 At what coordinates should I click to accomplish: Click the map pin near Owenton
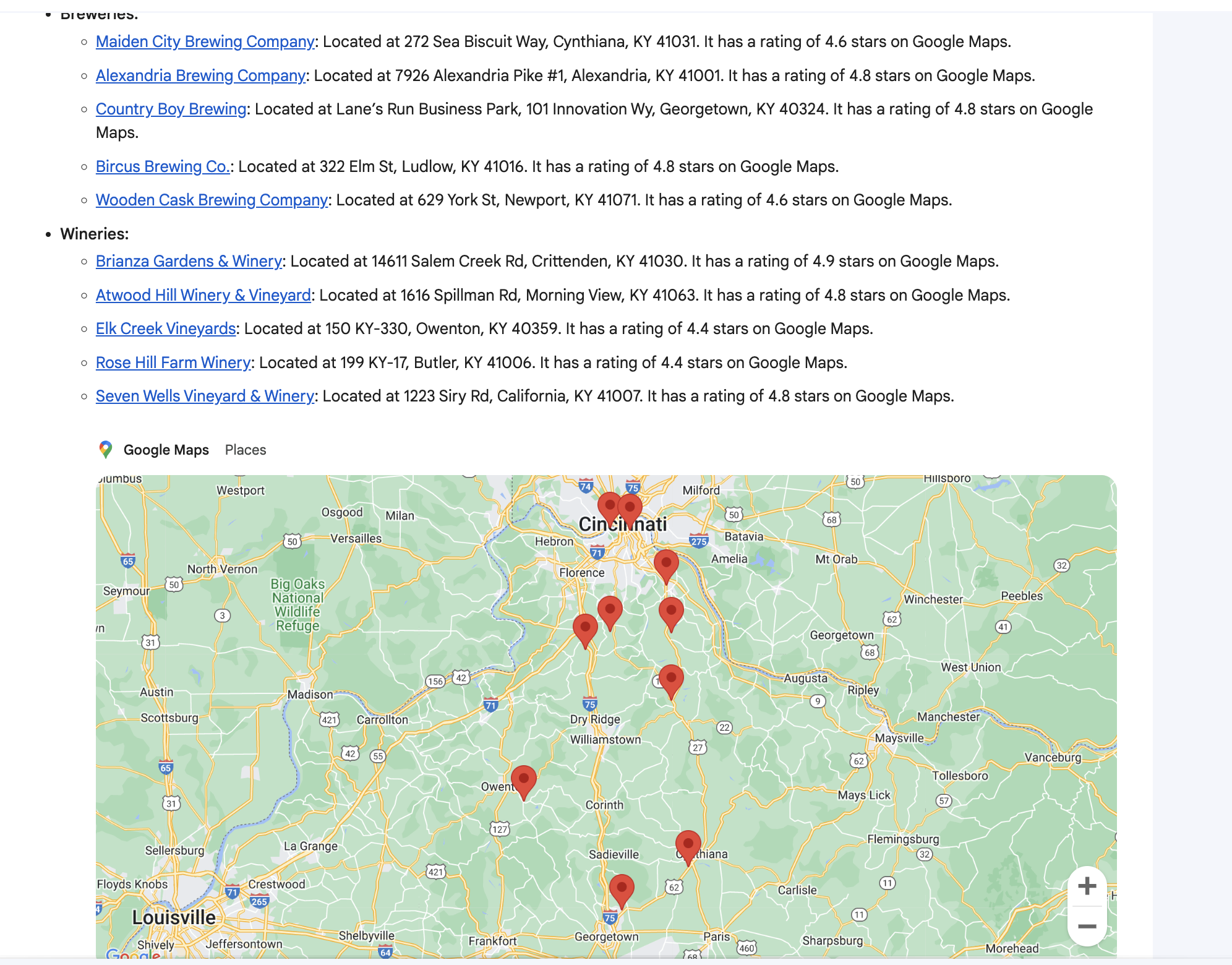tap(523, 781)
